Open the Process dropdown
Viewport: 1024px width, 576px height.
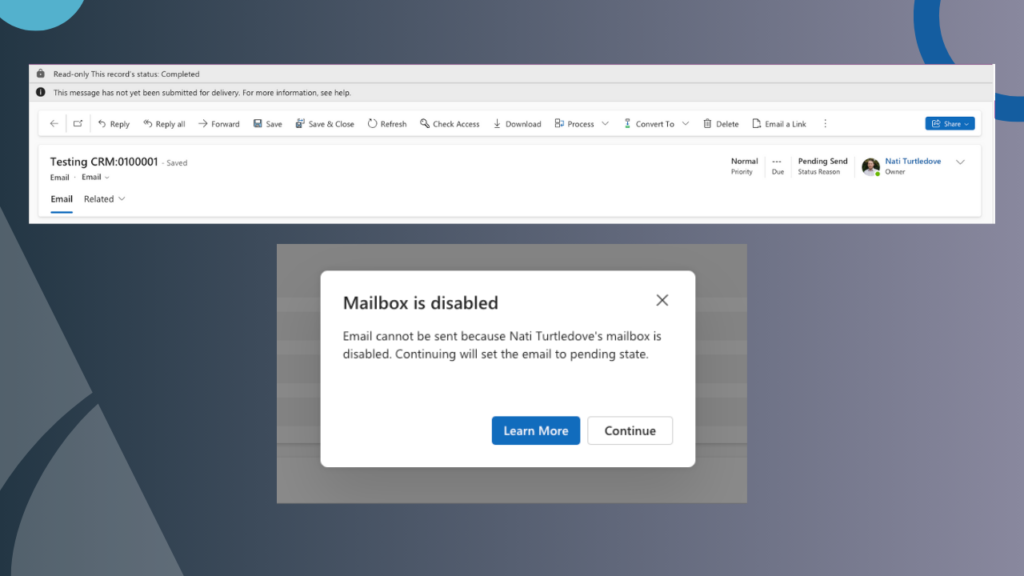pos(580,123)
